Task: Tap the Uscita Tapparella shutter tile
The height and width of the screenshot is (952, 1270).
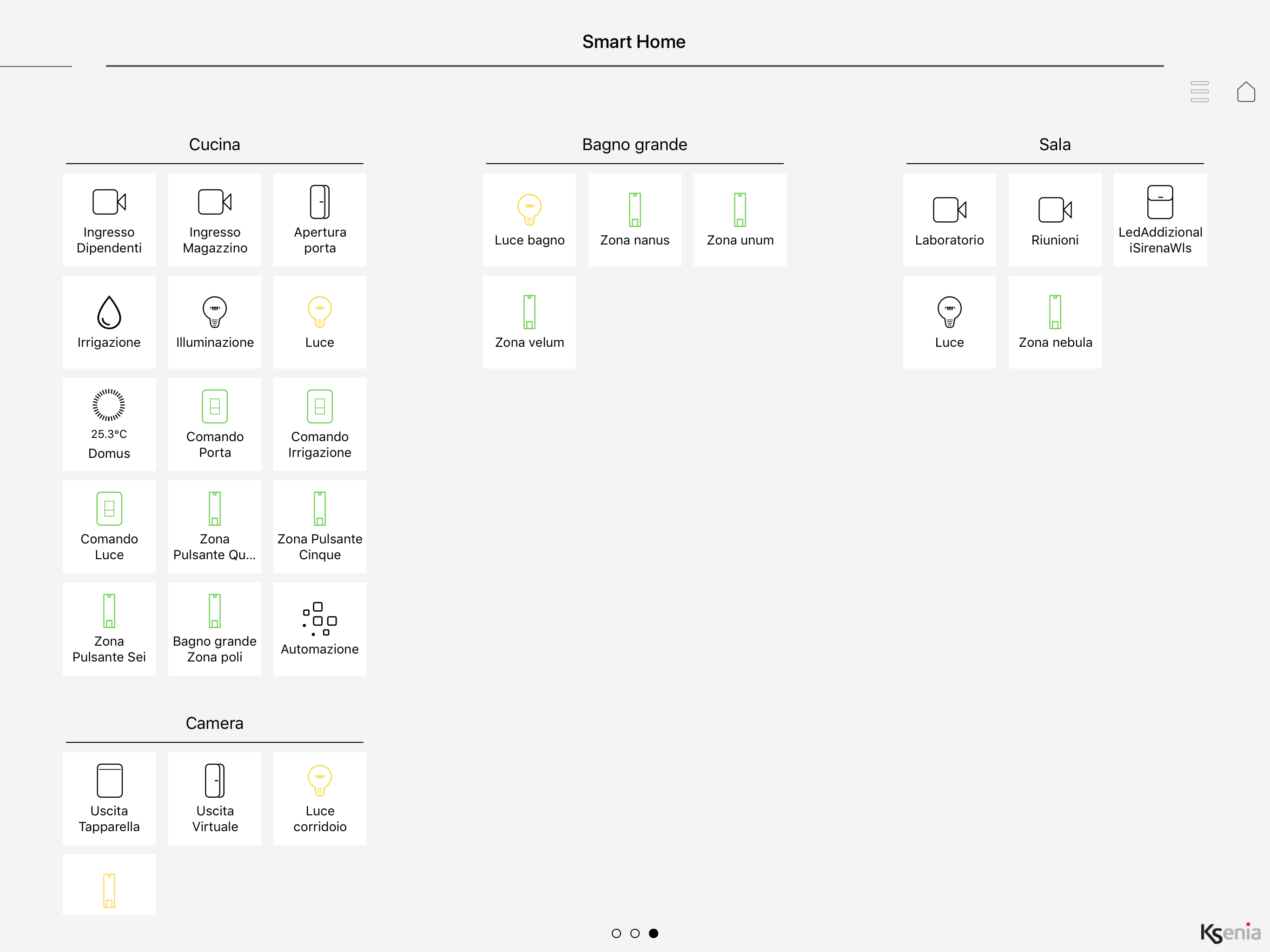Action: pos(109,799)
